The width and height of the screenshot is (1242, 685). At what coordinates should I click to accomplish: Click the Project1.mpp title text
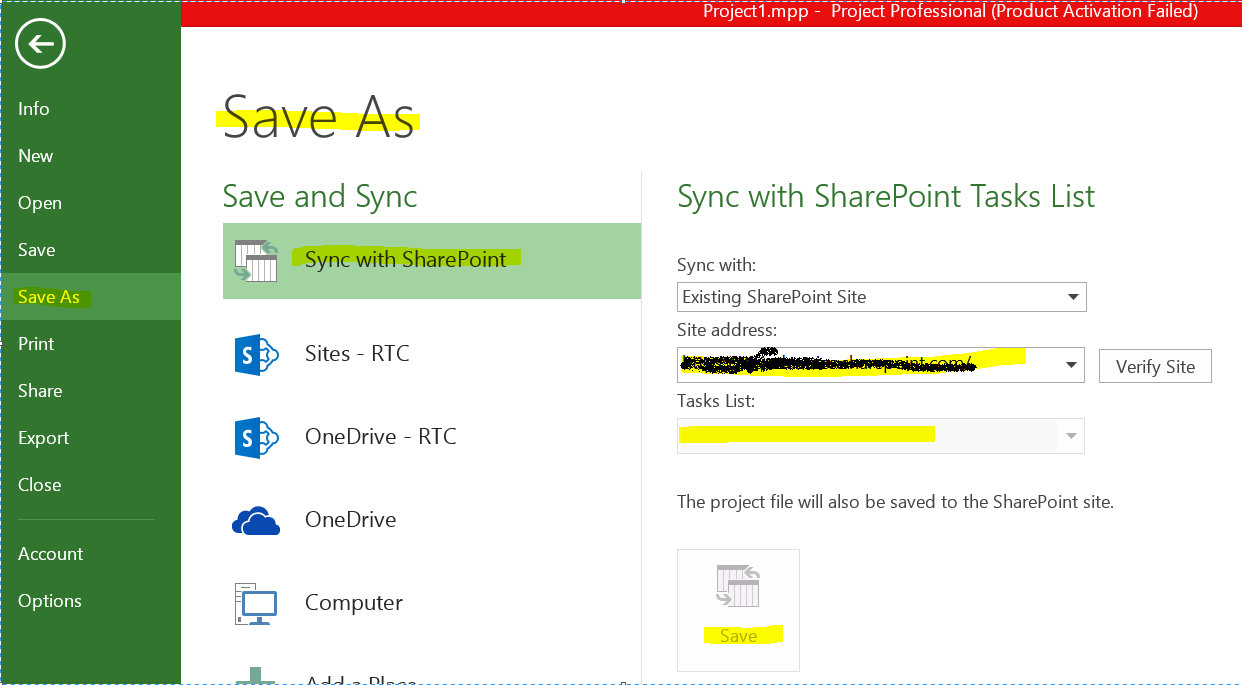pos(756,12)
